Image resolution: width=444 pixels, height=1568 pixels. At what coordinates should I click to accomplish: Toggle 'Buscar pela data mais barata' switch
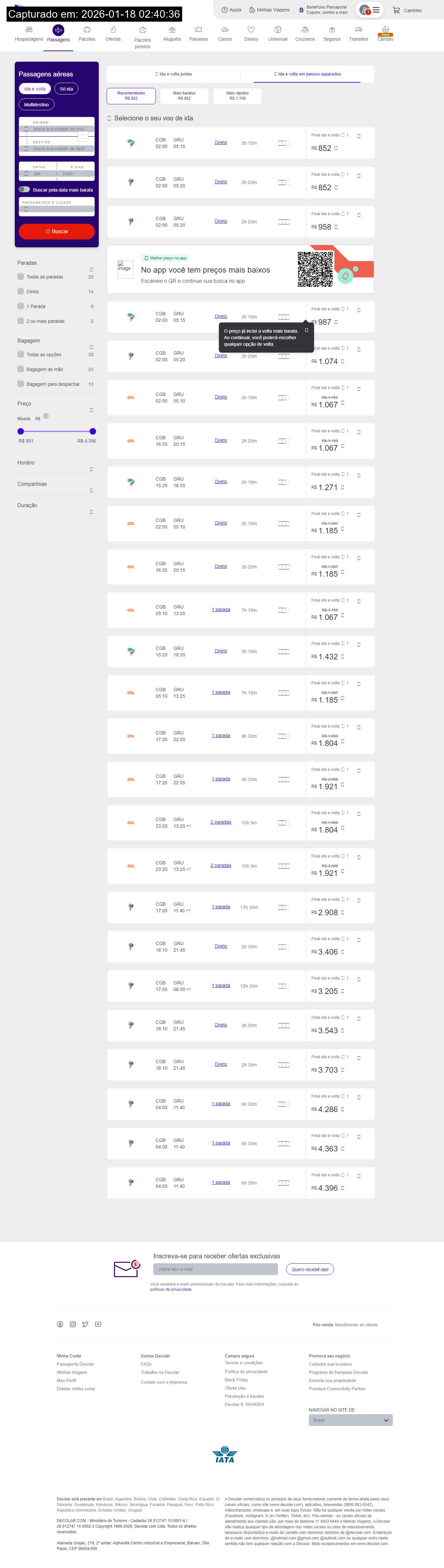[24, 189]
